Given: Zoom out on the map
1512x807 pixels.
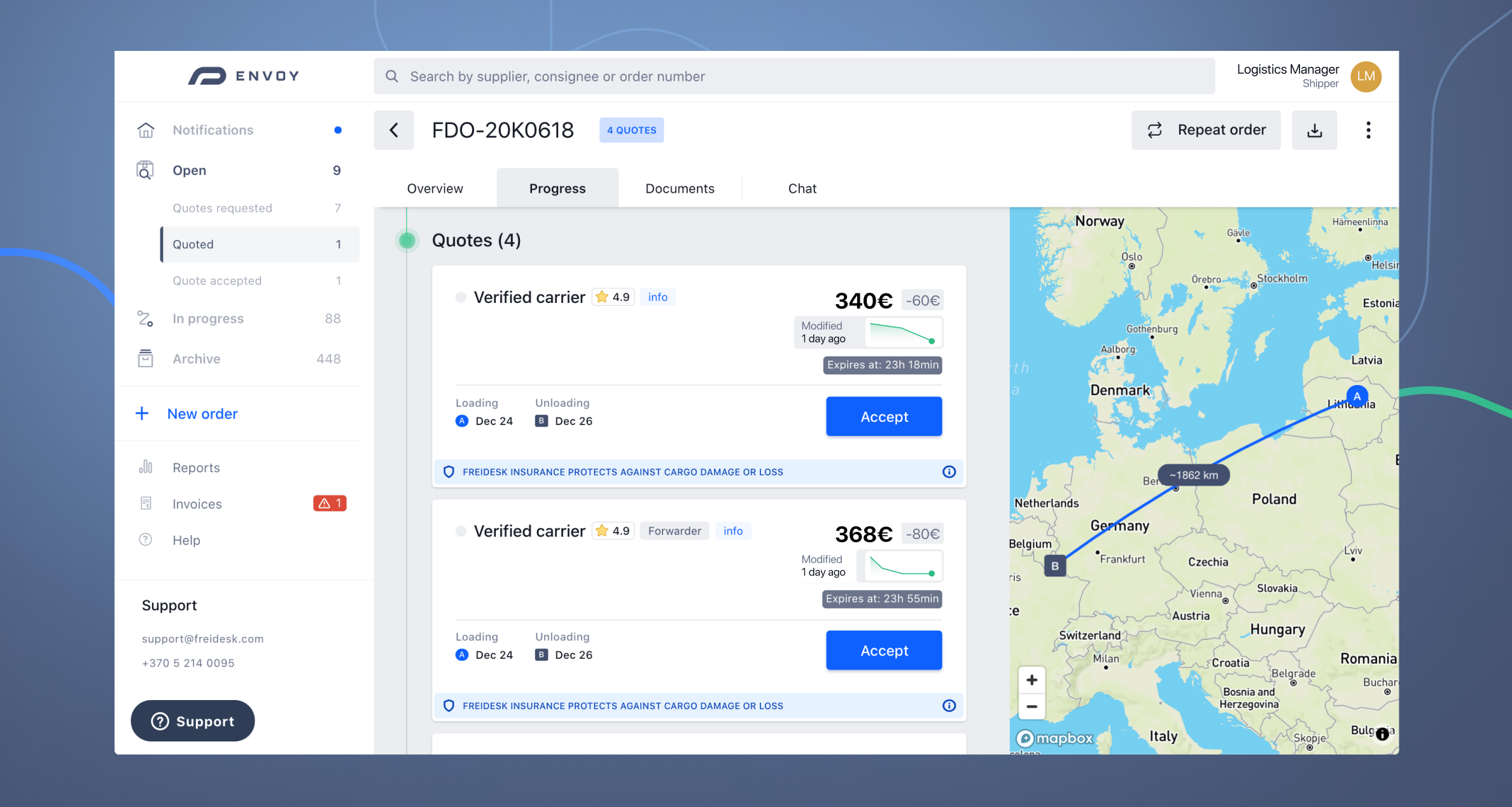Looking at the screenshot, I should [1032, 706].
